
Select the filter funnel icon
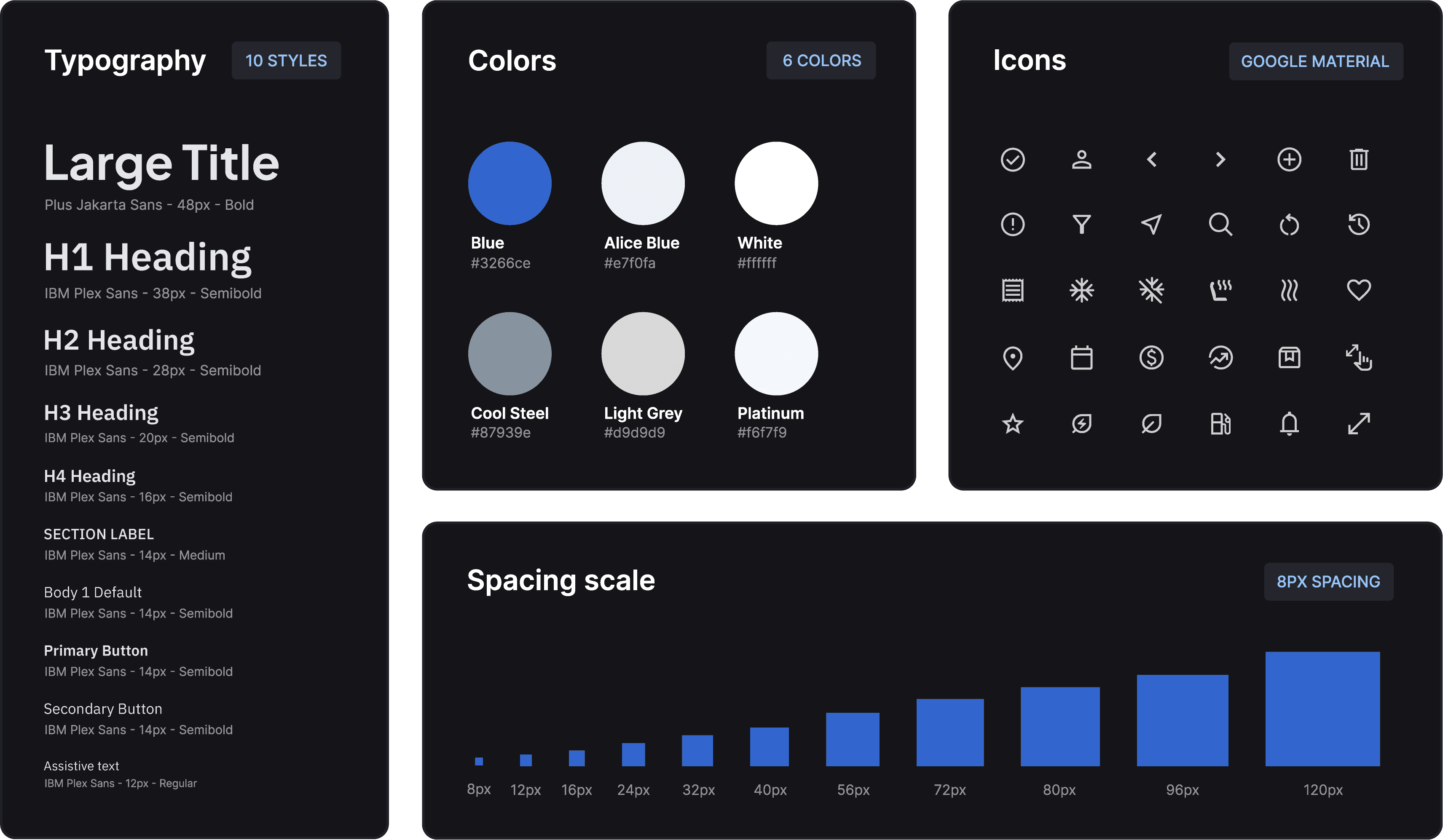pos(1081,224)
